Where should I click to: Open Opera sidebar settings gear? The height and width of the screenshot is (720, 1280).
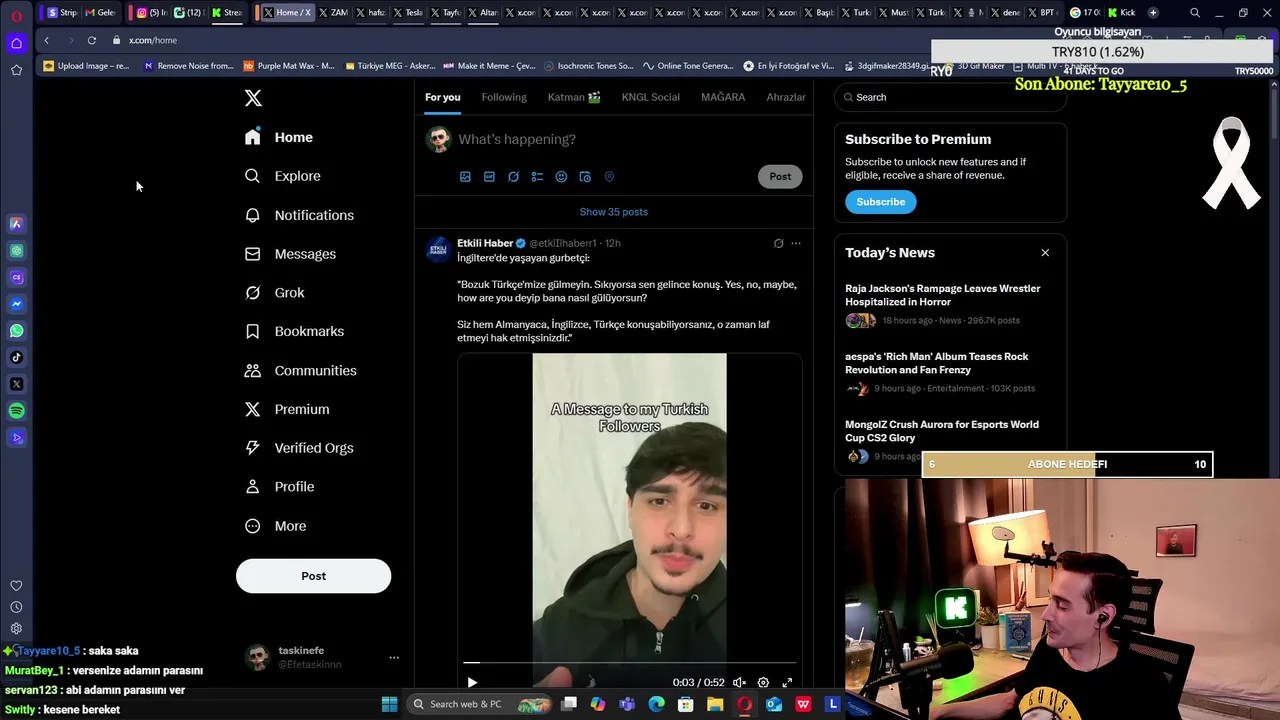point(16,629)
